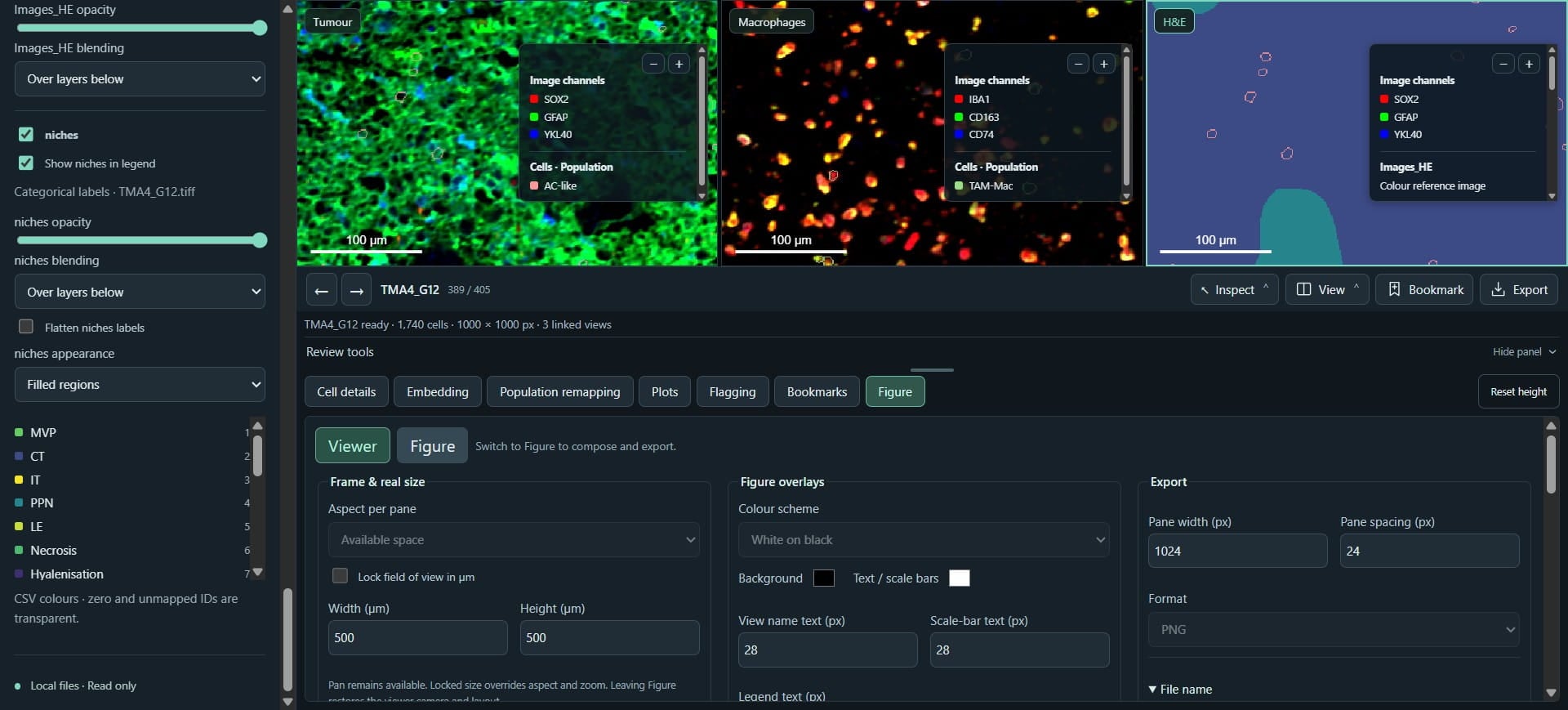Open the Plots tab
Screen dimensions: 1568x710
point(665,392)
